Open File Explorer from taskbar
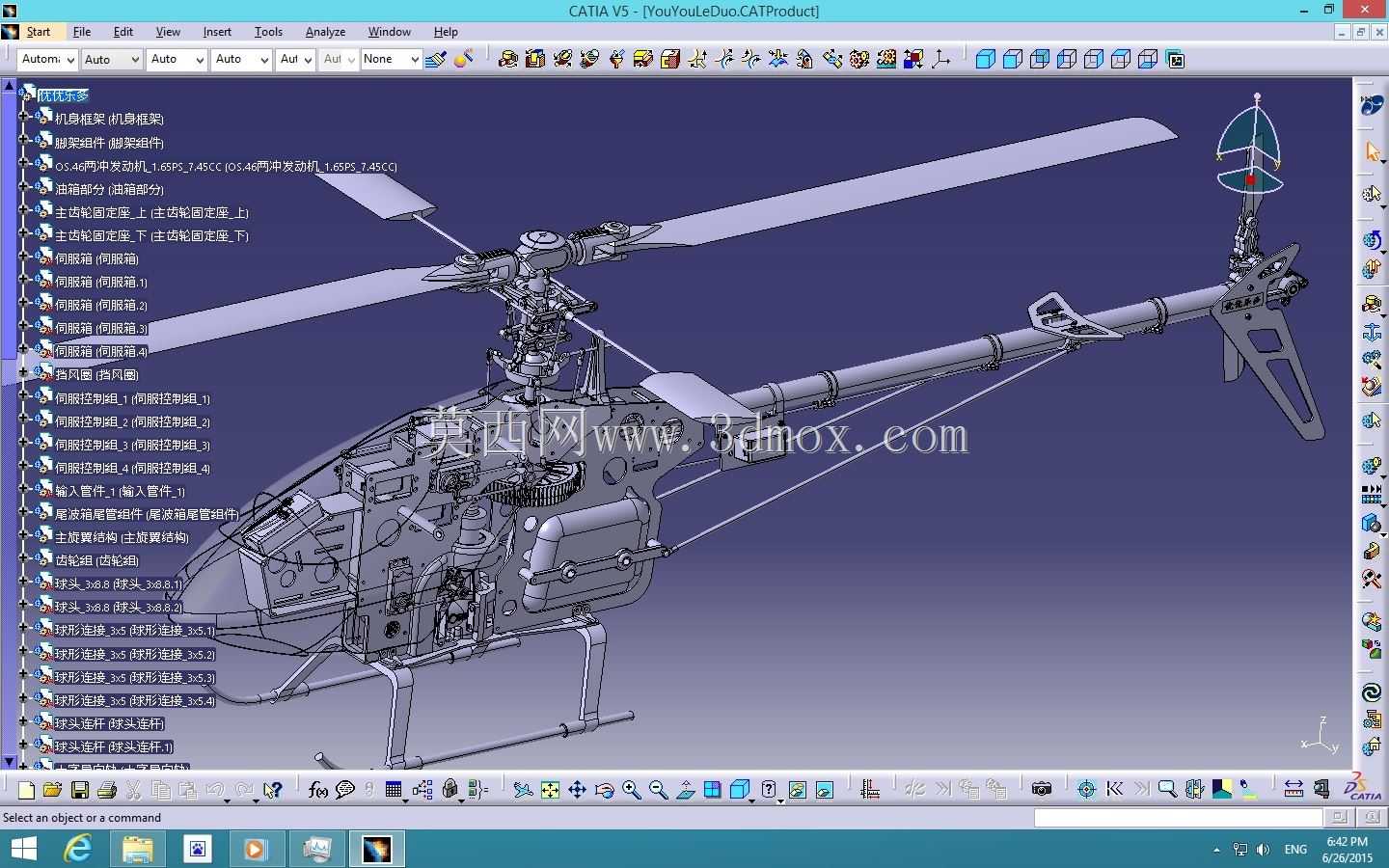The image size is (1389, 868). [x=137, y=849]
